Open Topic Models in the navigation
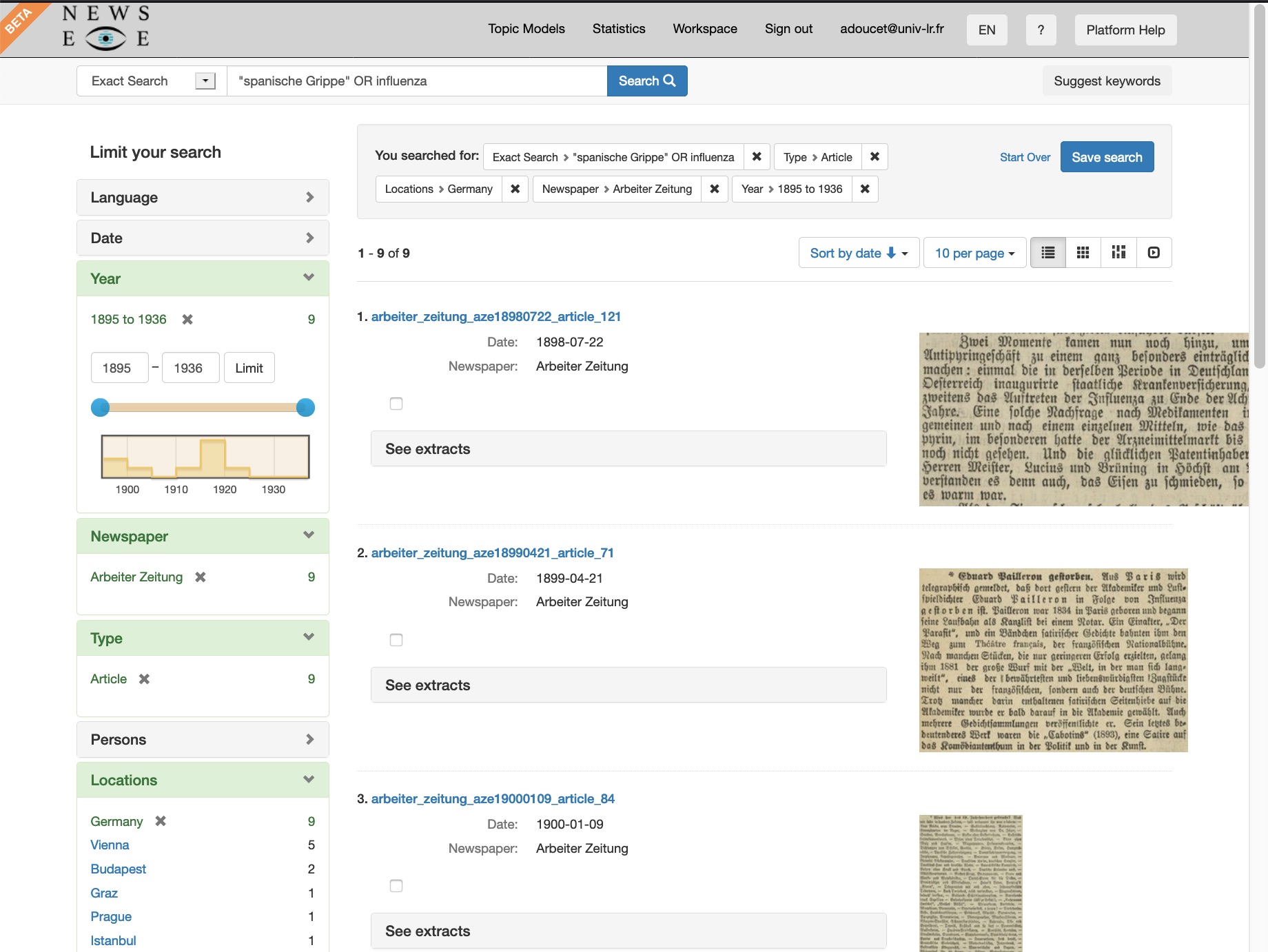This screenshot has height=952, width=1268. pyautogui.click(x=526, y=29)
